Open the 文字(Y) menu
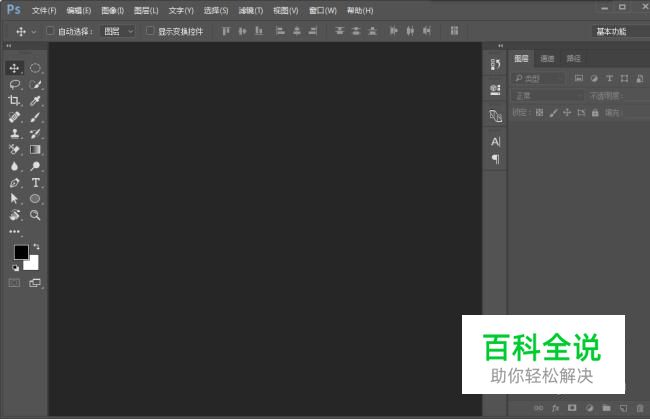This screenshot has height=419, width=650. coord(181,11)
